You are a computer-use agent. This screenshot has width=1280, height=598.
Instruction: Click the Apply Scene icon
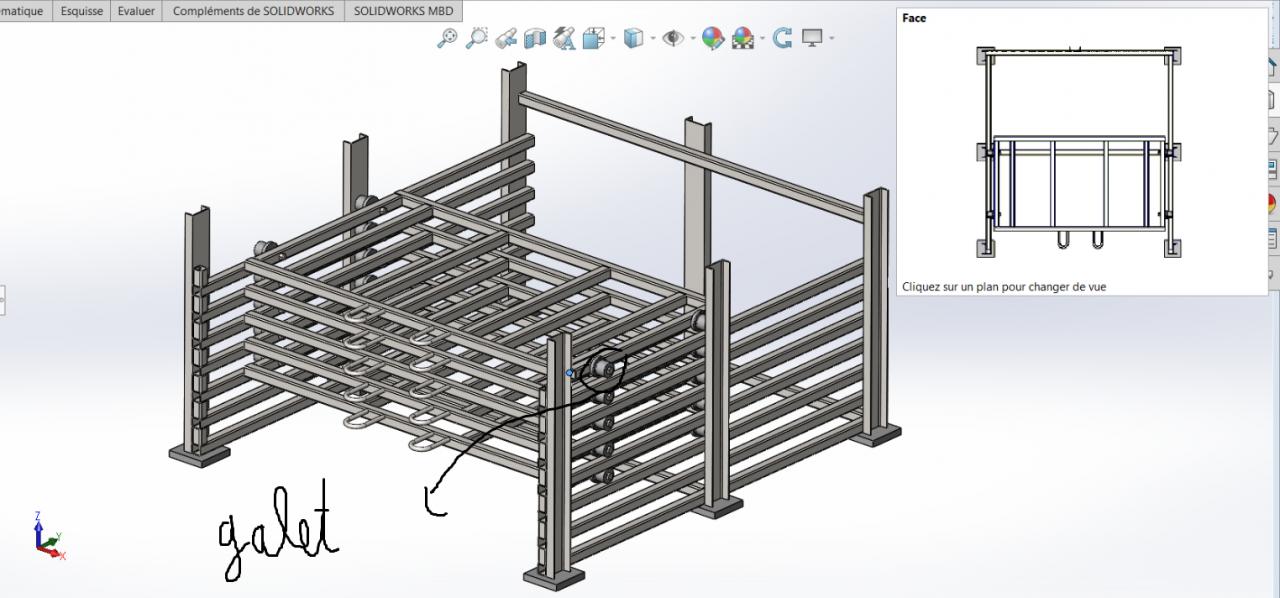tap(743, 38)
